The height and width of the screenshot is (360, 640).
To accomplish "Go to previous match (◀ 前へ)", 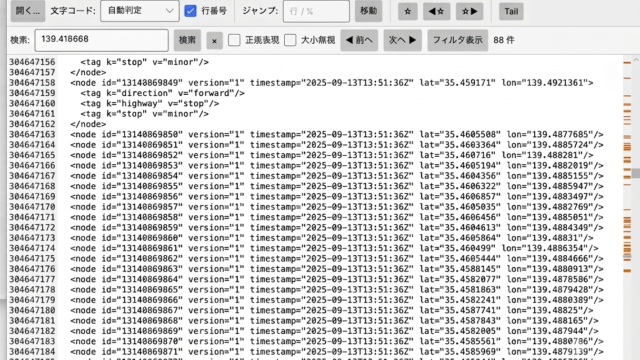I will [359, 40].
